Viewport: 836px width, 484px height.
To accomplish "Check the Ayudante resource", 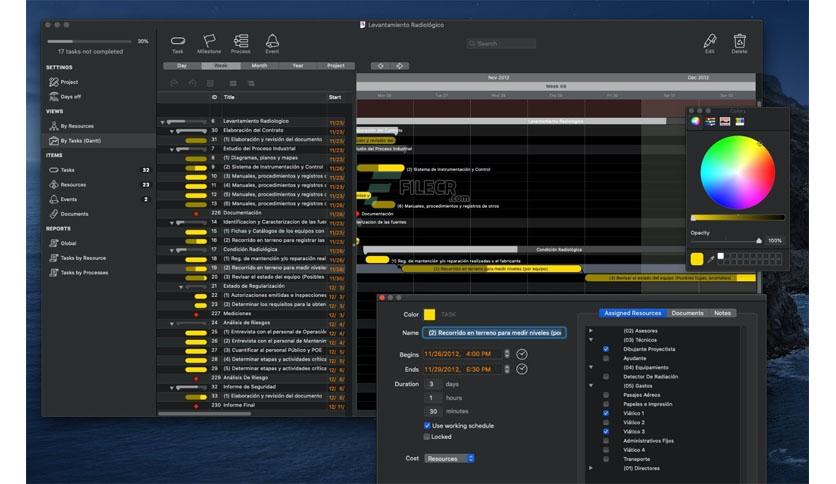I will click(606, 358).
